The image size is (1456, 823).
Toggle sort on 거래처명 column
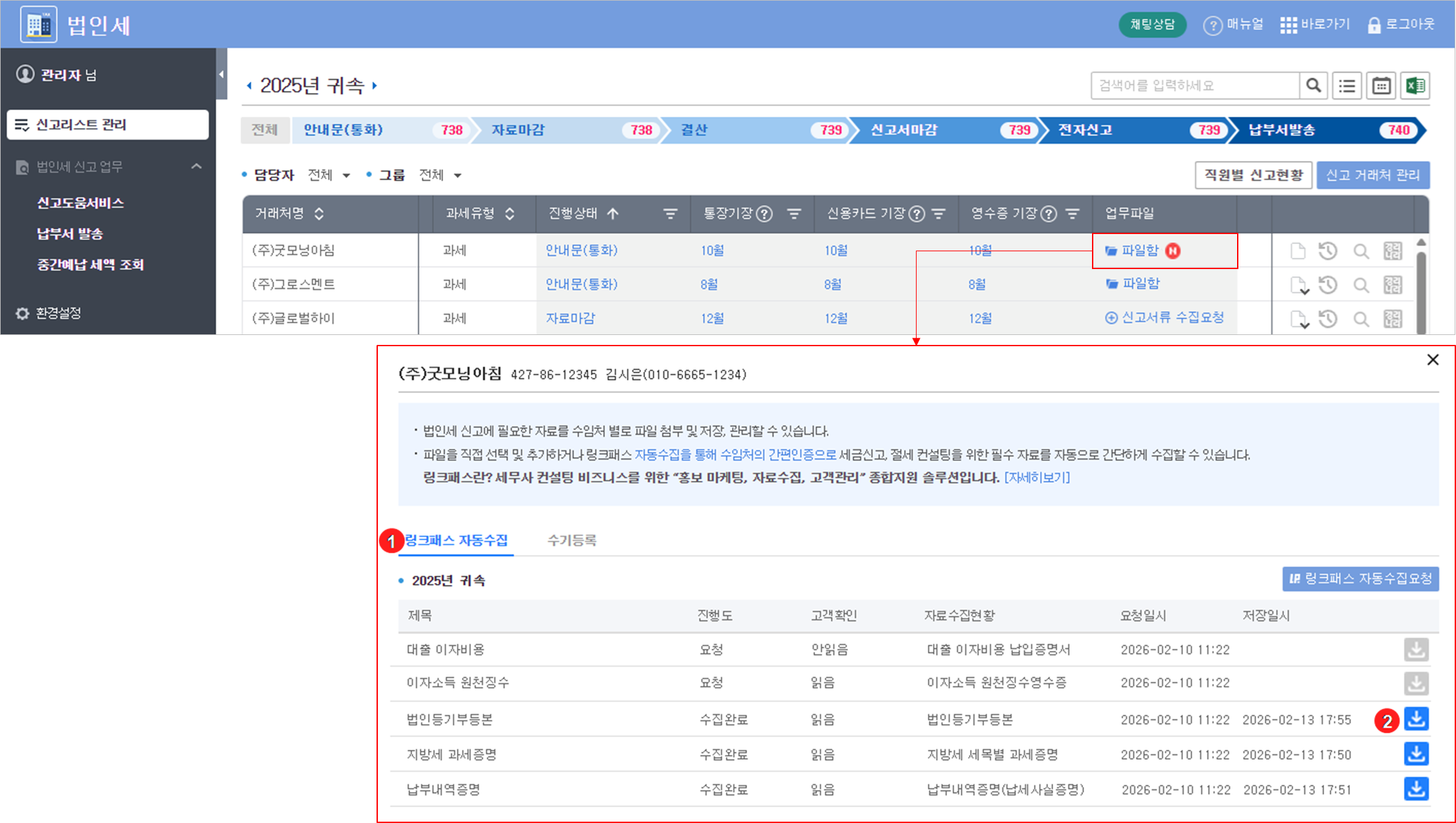coord(319,214)
